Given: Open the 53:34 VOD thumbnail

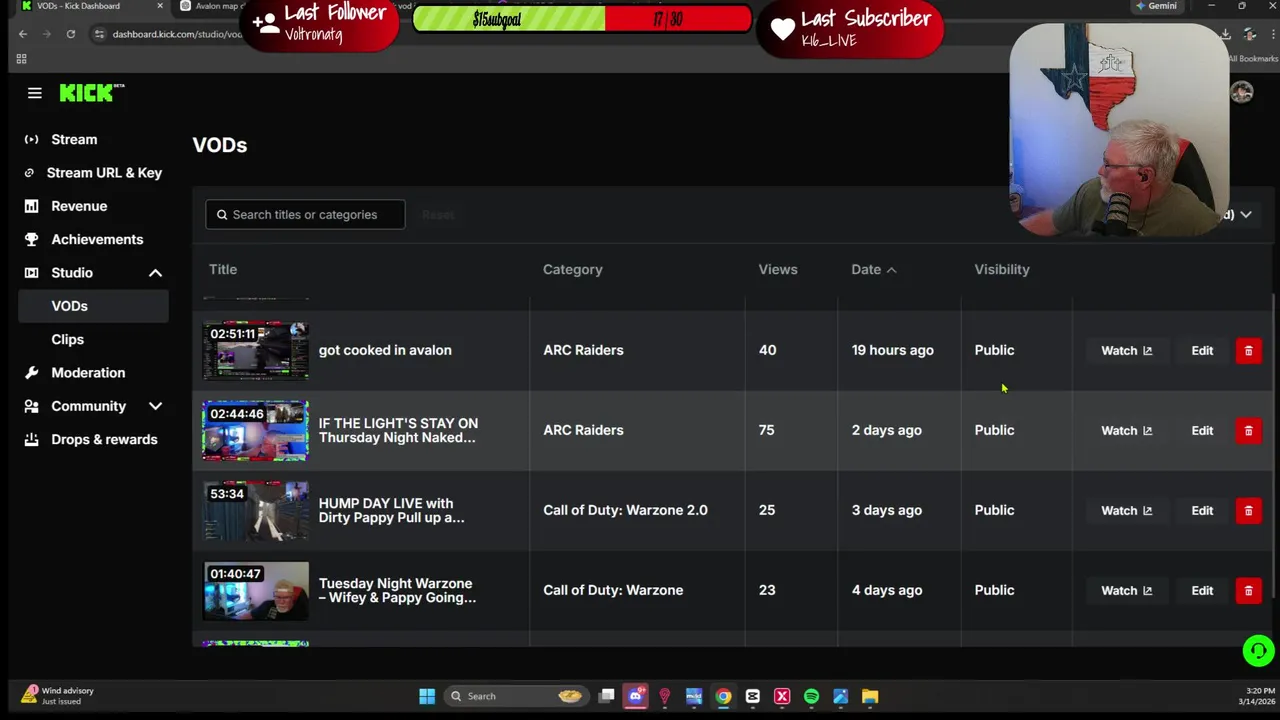Looking at the screenshot, I should 255,510.
